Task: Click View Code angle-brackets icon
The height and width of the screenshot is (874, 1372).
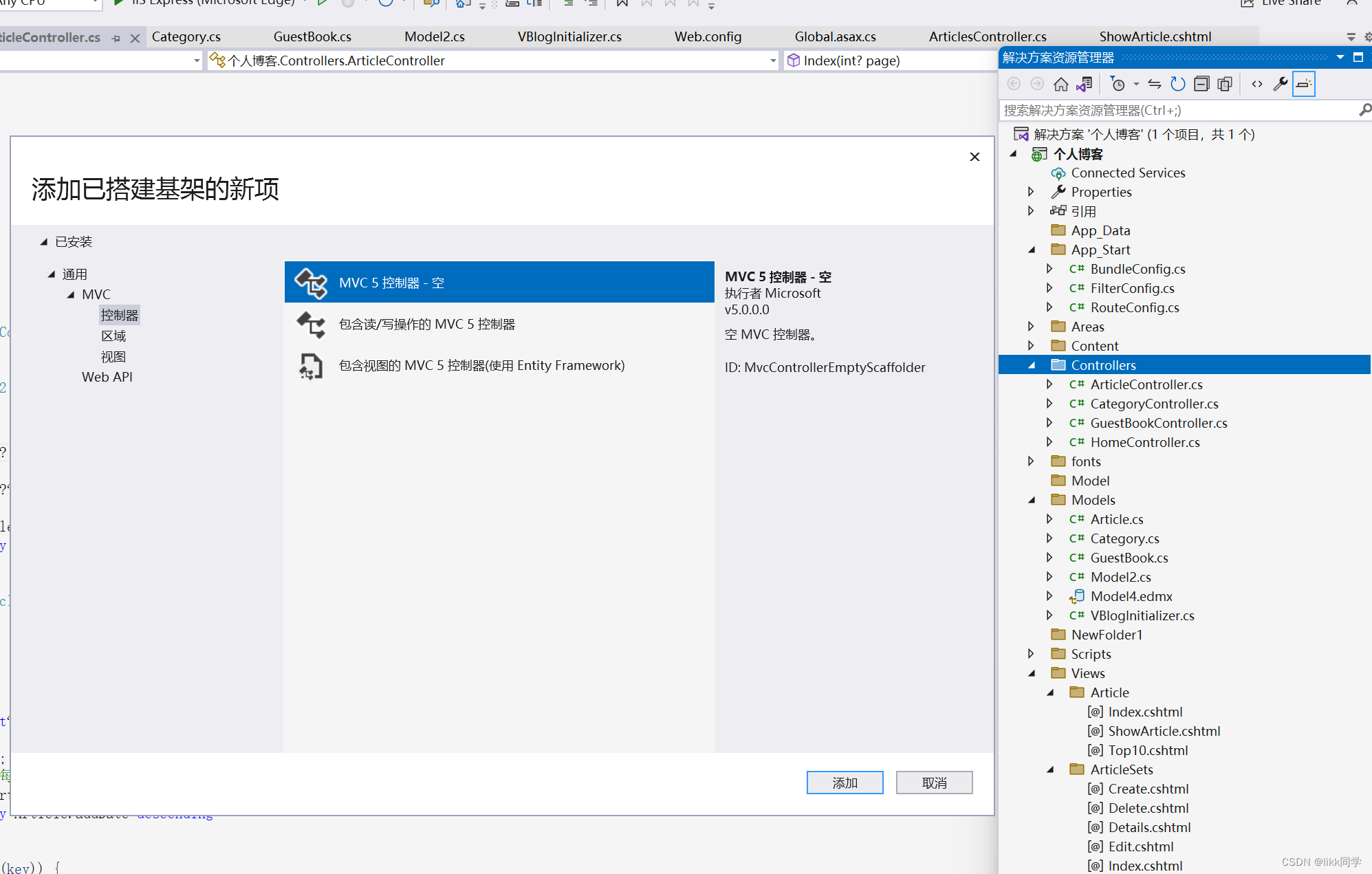Action: pyautogui.click(x=1257, y=84)
